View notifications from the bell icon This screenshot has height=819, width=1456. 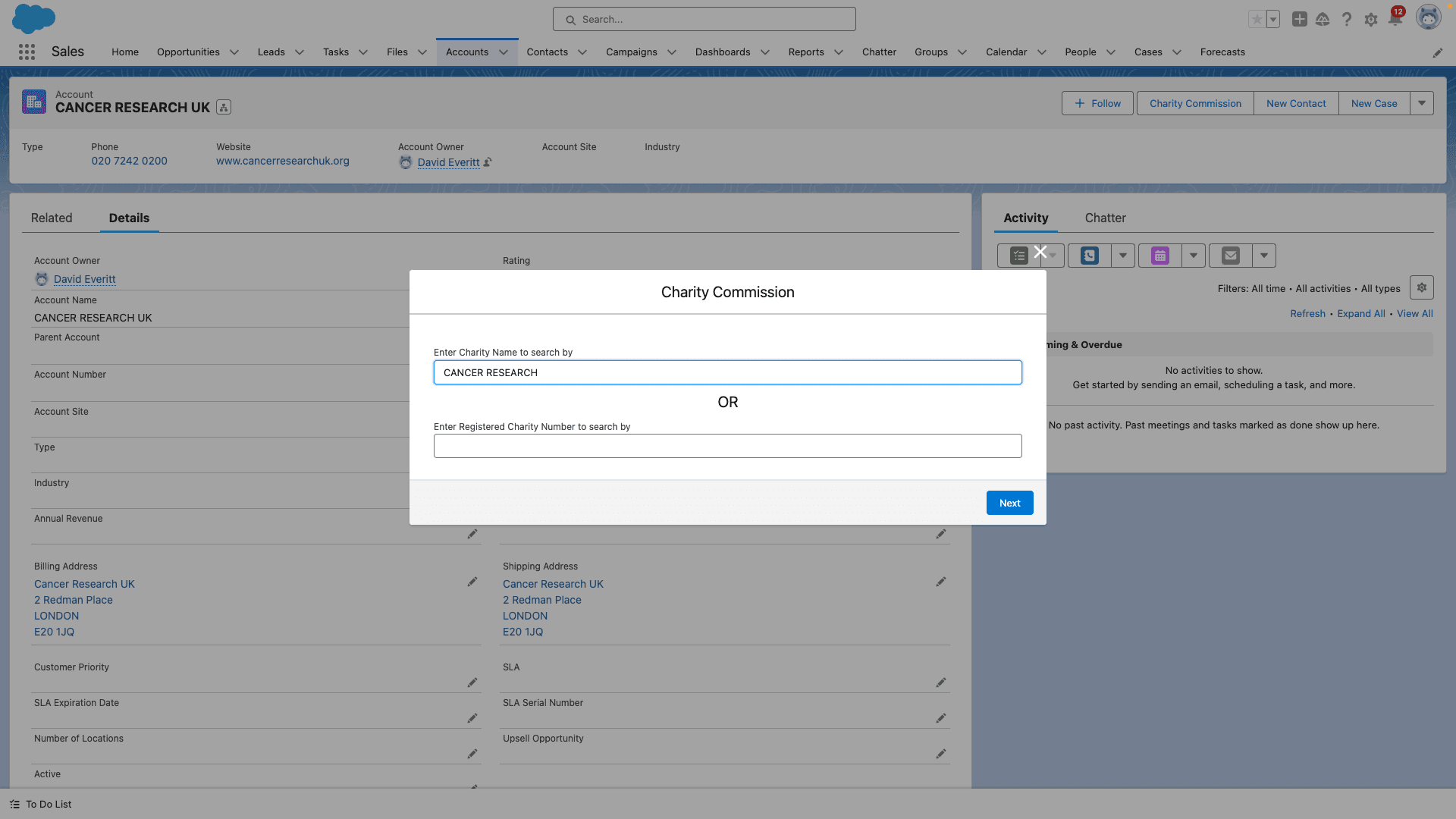coord(1395,18)
